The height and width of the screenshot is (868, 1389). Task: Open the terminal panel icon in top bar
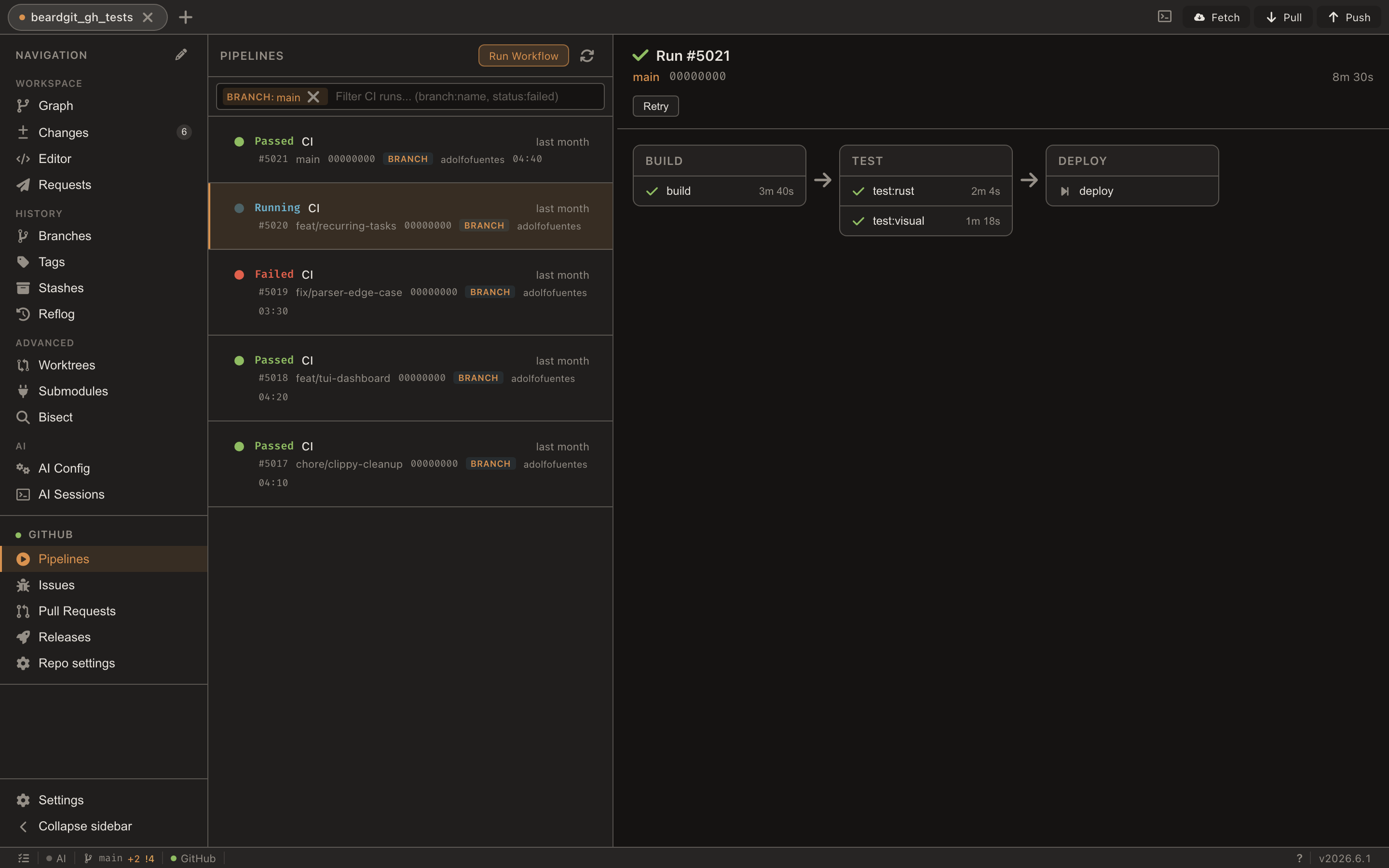pos(1165,17)
